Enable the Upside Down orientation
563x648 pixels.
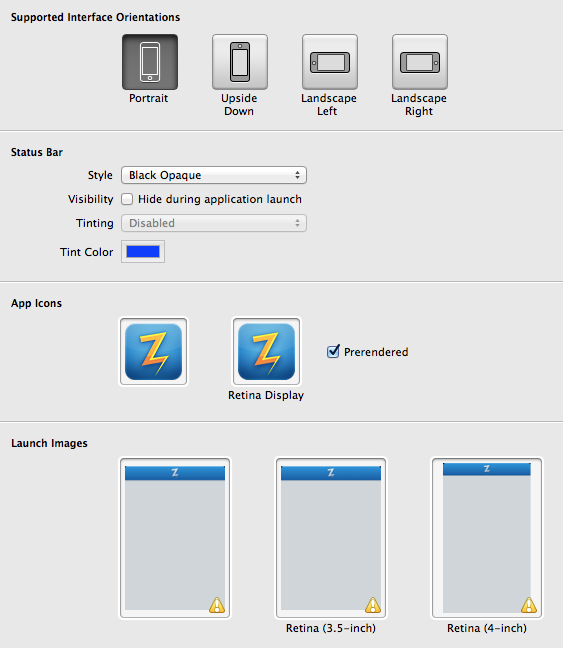240,62
